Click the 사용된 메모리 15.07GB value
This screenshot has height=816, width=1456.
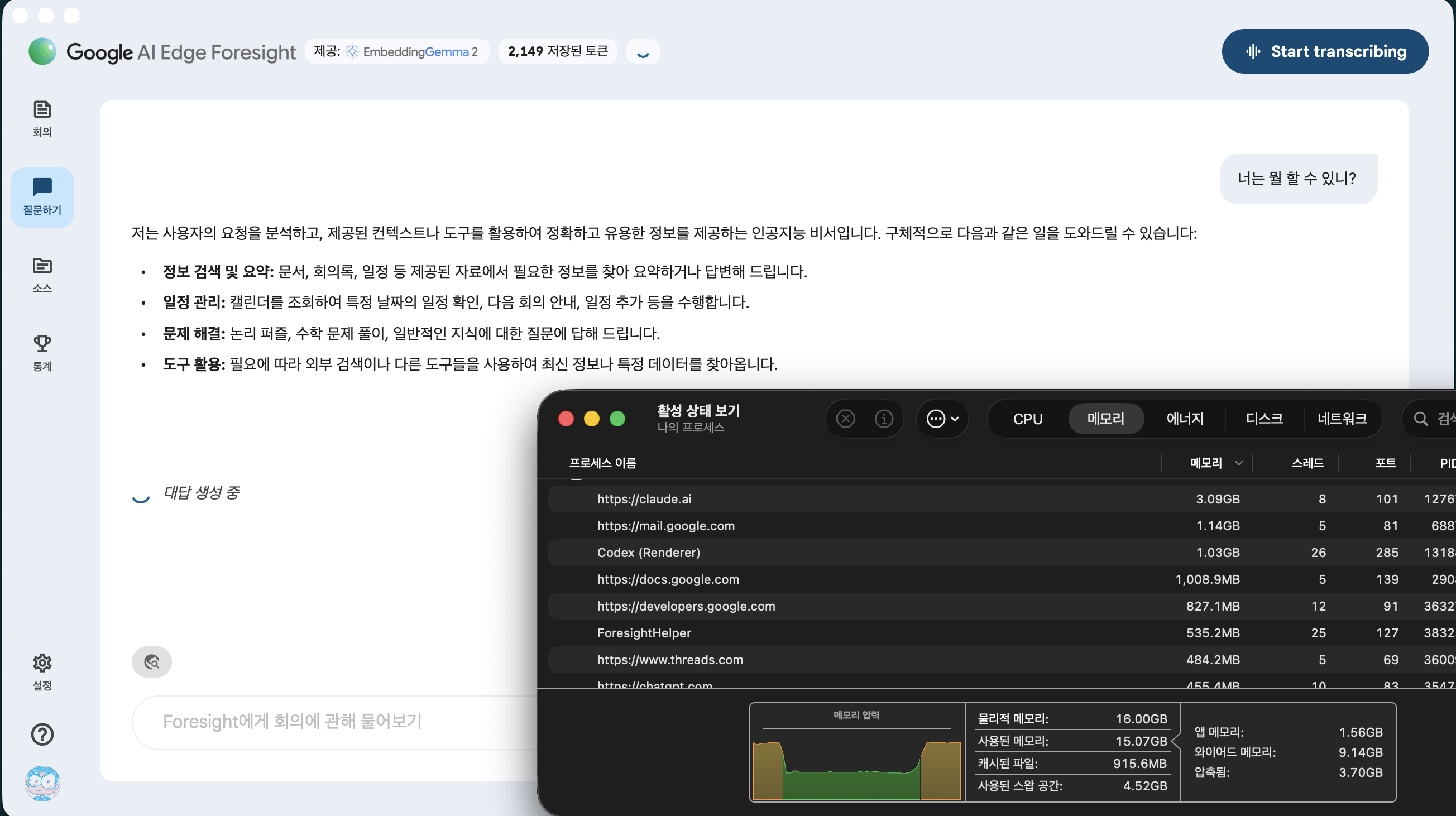pyautogui.click(x=1141, y=741)
